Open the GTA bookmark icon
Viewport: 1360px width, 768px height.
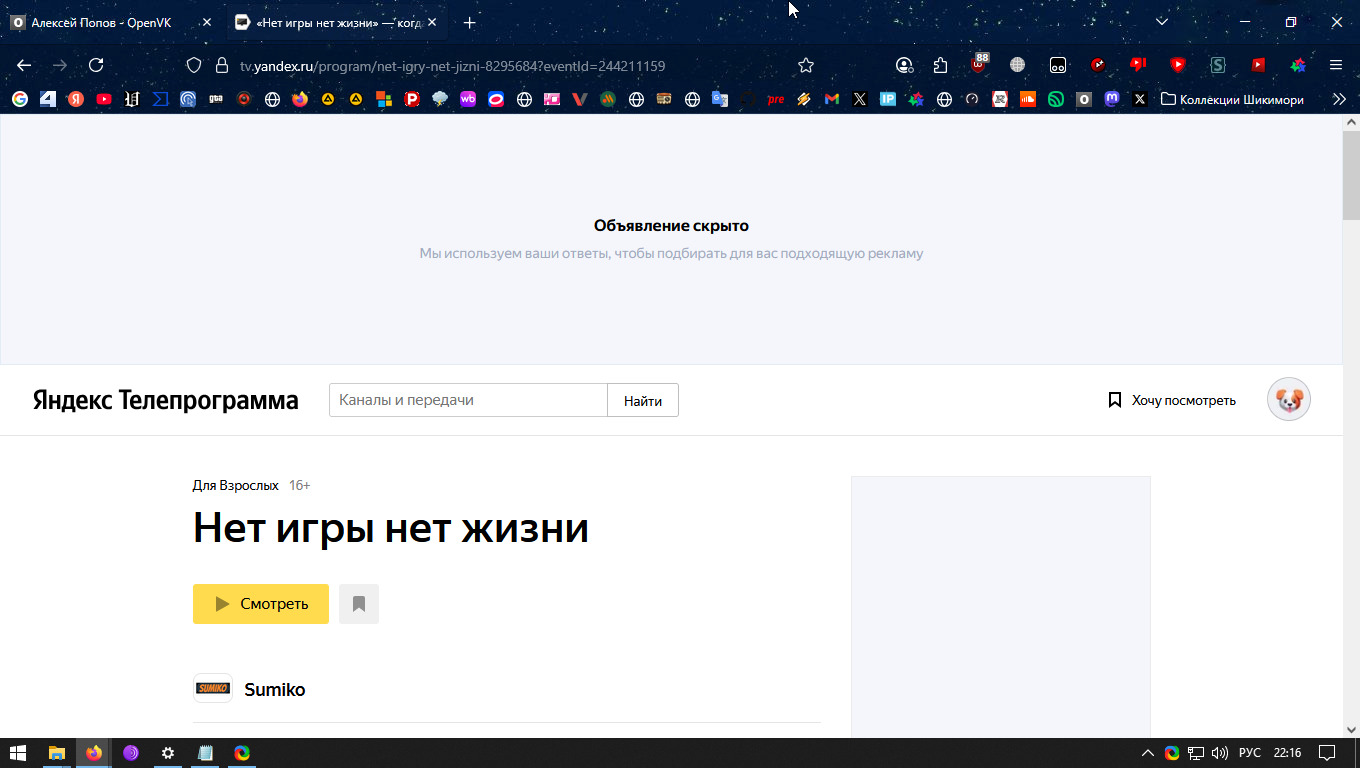coord(216,99)
